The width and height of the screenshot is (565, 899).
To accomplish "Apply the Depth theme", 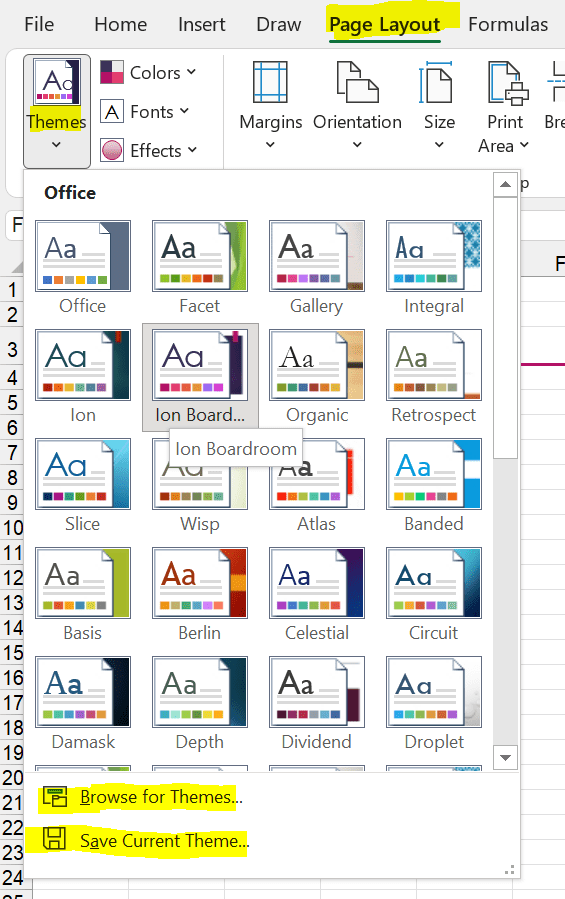I will [x=200, y=703].
